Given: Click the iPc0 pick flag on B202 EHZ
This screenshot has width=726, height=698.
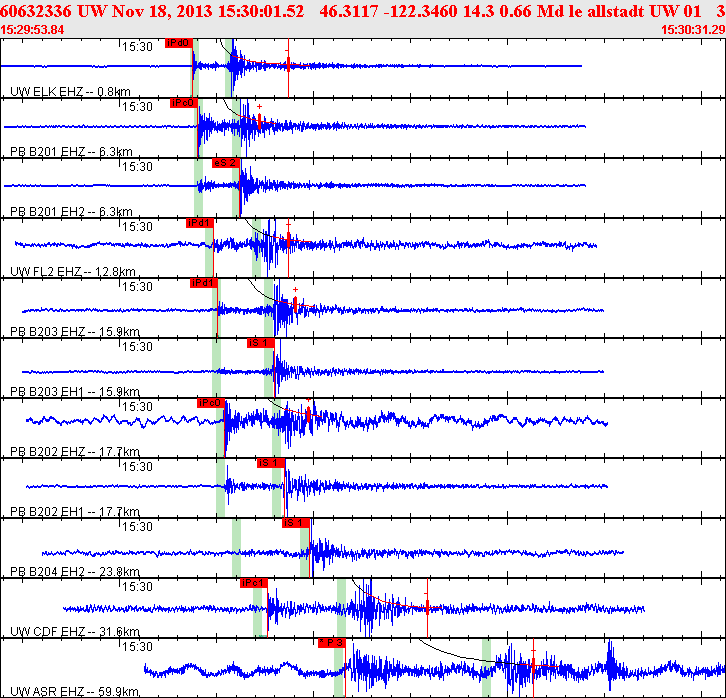Looking at the screenshot, I should [211, 403].
